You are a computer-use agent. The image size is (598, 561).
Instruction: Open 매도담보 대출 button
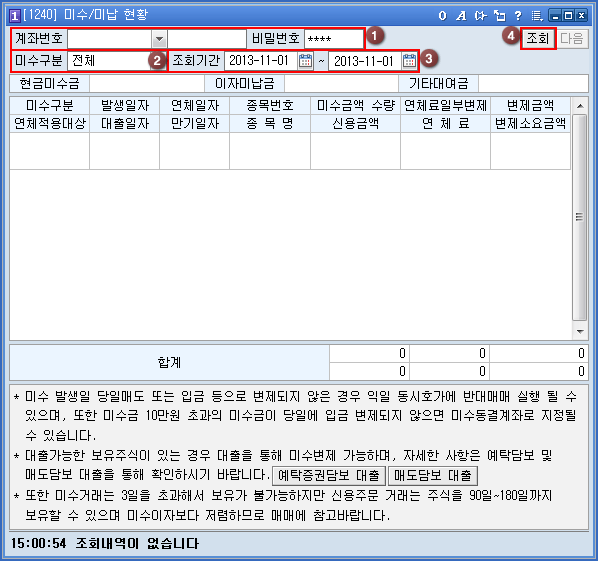[432, 475]
